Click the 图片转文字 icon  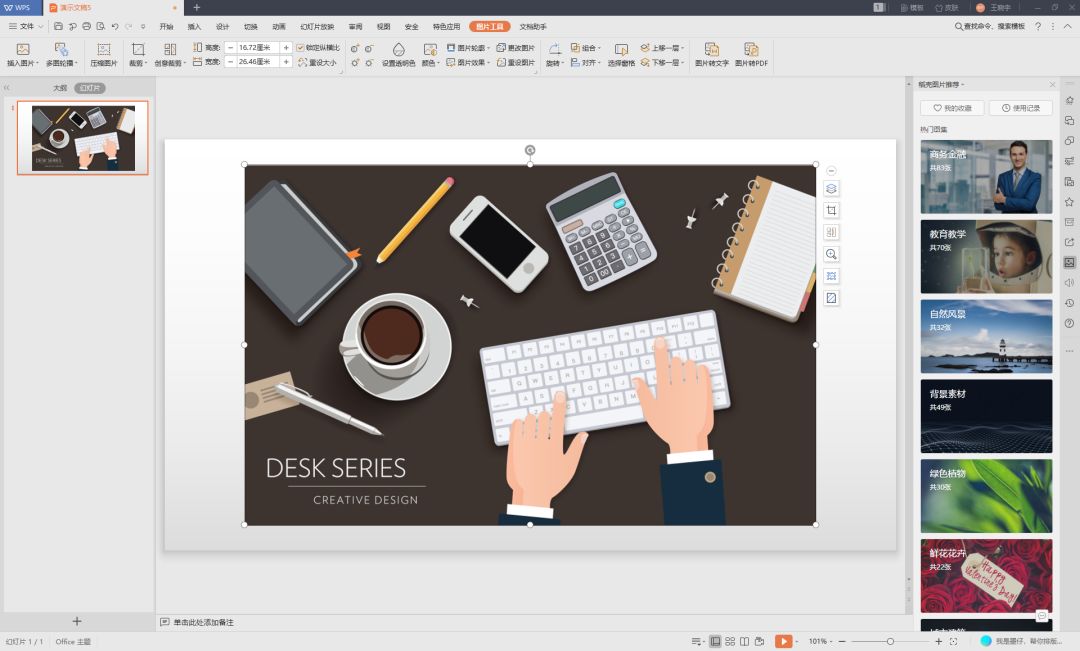(x=711, y=50)
